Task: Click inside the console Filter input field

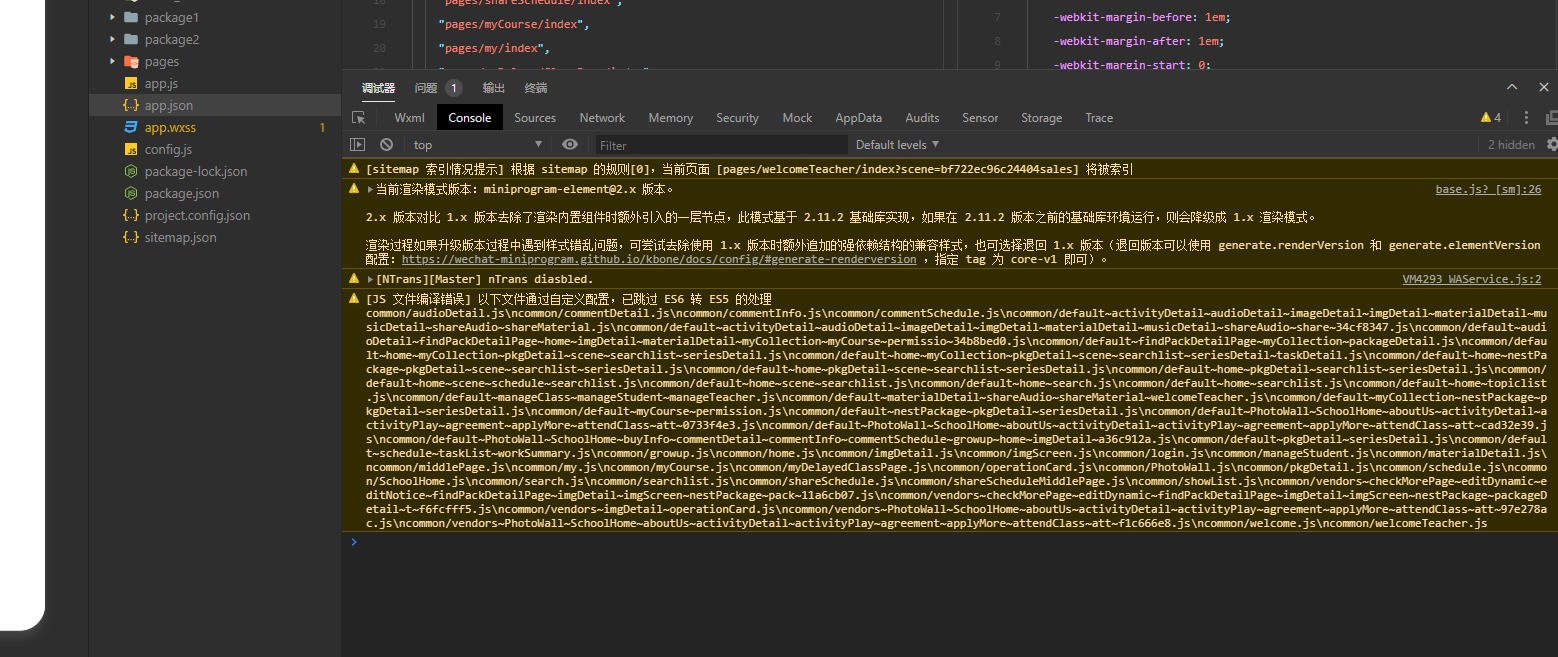Action: [720, 145]
